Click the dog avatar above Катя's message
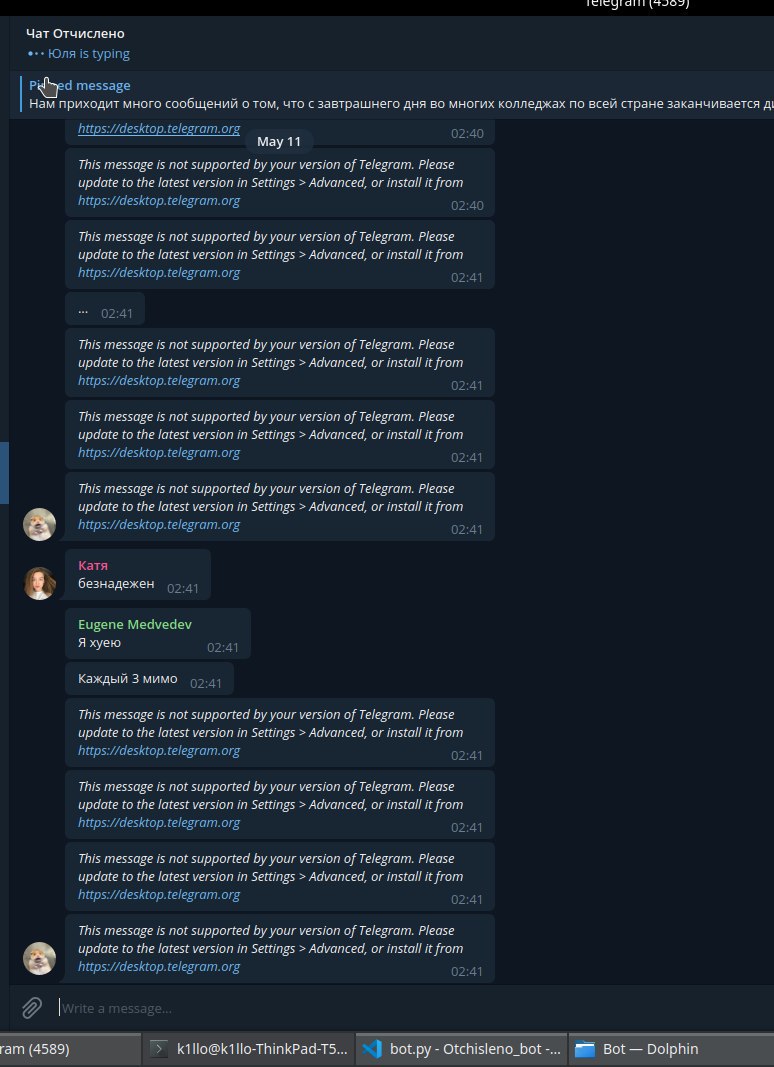The image size is (774, 1067). pyautogui.click(x=39, y=524)
